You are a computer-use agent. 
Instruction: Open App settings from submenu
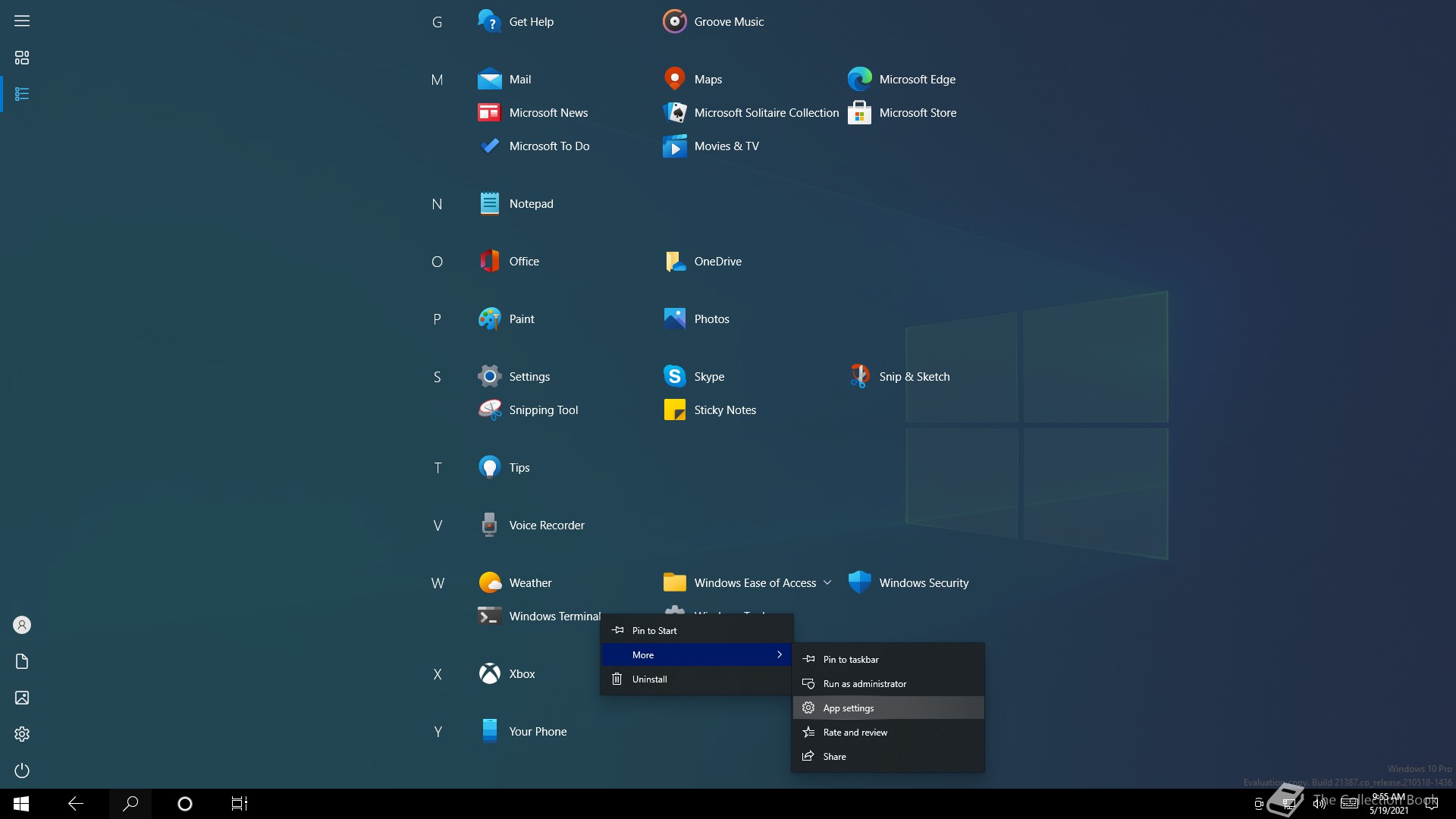click(888, 708)
